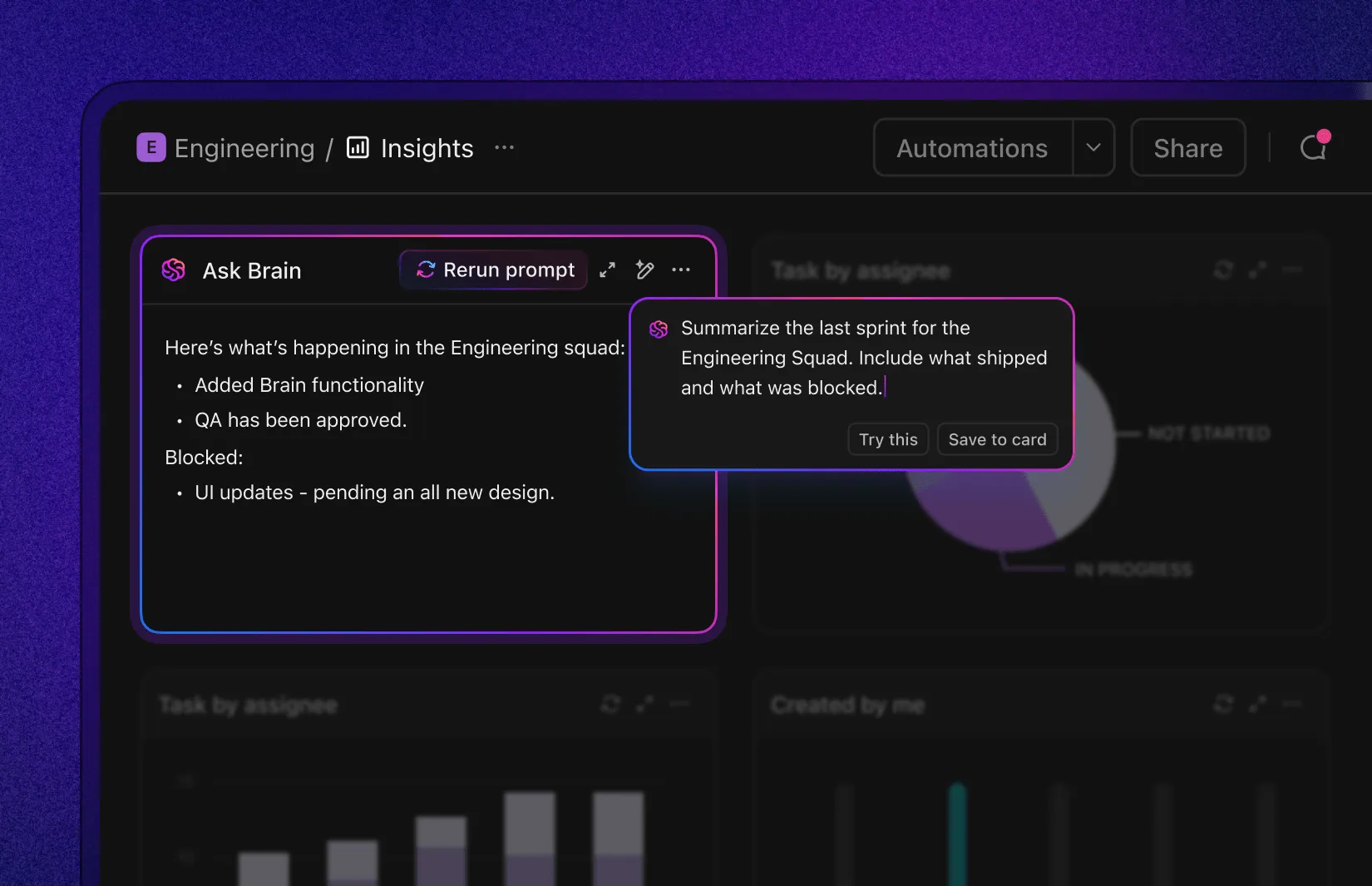Open the Insights ellipsis options menu

click(504, 148)
